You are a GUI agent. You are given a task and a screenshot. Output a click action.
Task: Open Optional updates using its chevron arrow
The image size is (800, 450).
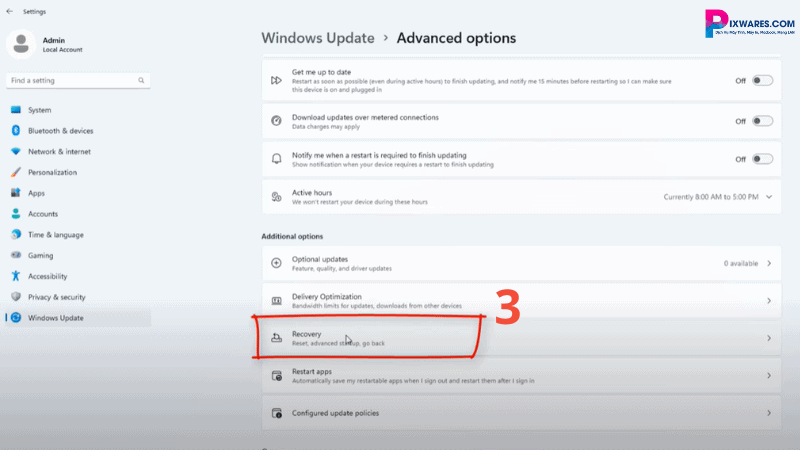click(769, 264)
